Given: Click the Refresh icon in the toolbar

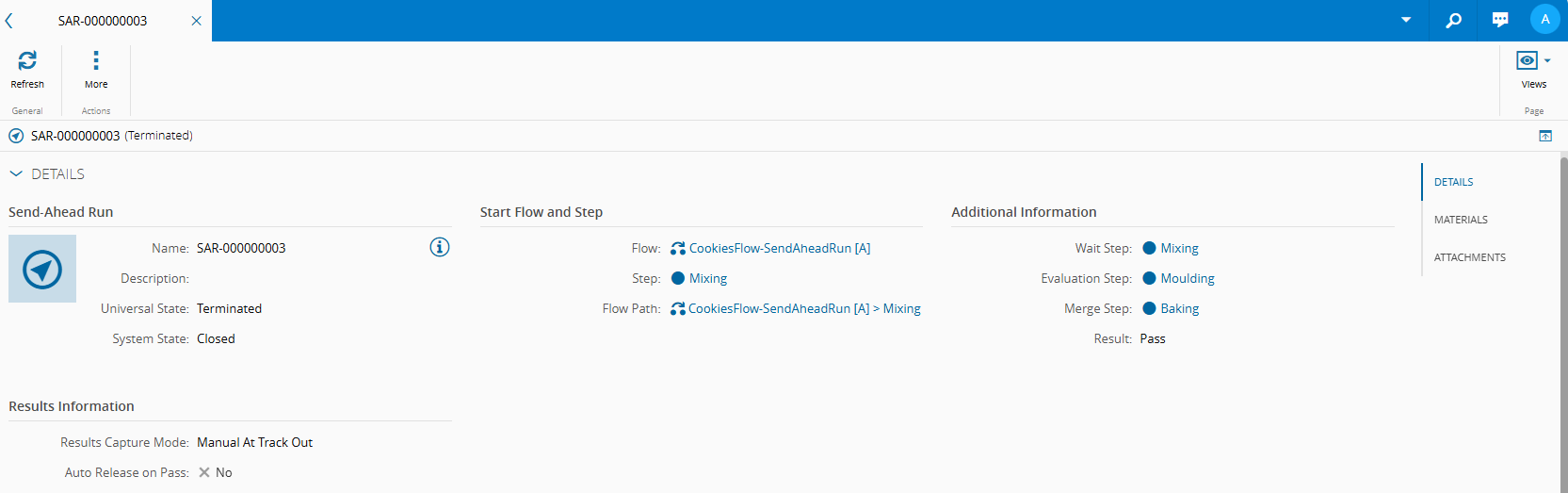Looking at the screenshot, I should pyautogui.click(x=27, y=61).
